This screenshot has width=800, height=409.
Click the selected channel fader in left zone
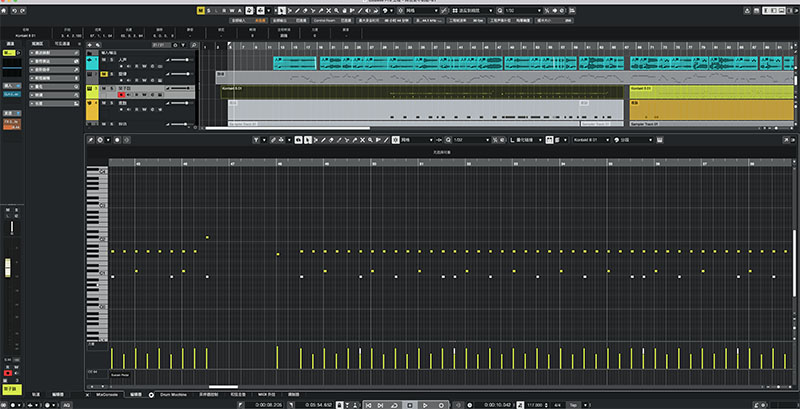8,268
